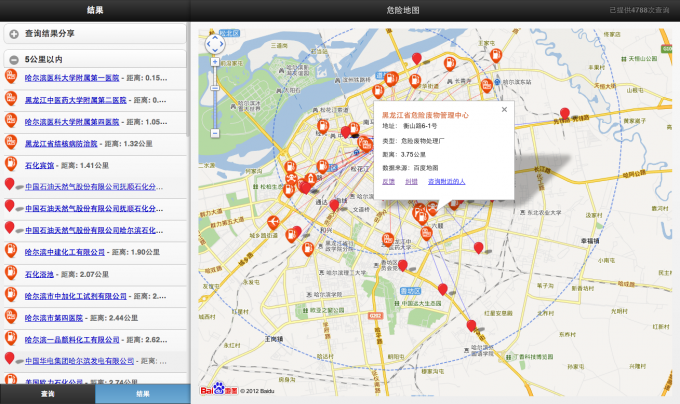This screenshot has height=404, width=680.
Task: Click hospital icon beside 黑龙江中医药大学附属第二医院
Action: point(11,98)
